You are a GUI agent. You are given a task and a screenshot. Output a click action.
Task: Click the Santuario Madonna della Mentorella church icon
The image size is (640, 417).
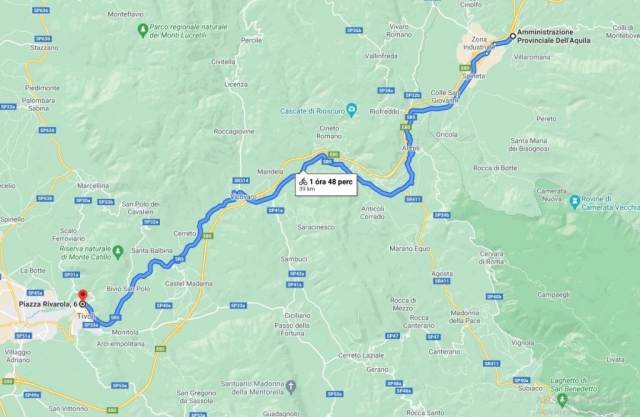[291, 387]
